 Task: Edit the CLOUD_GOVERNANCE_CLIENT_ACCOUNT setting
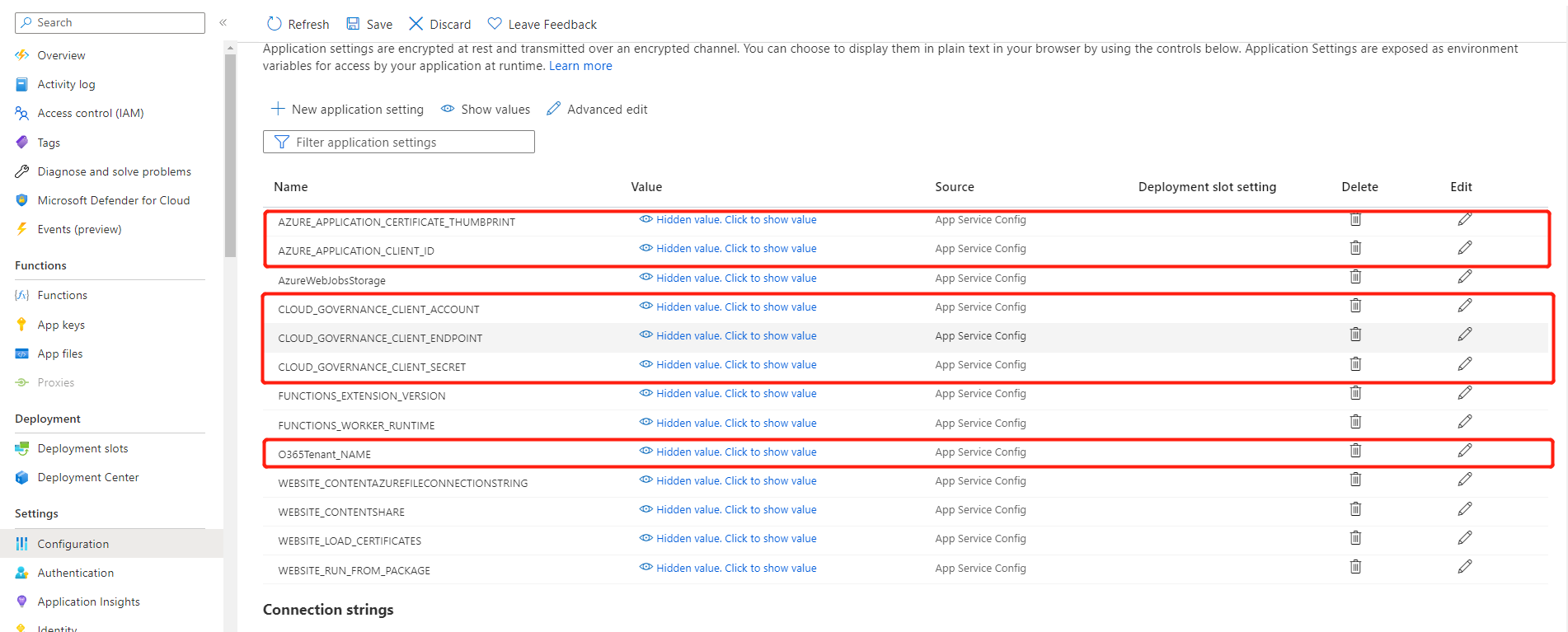coord(1464,306)
